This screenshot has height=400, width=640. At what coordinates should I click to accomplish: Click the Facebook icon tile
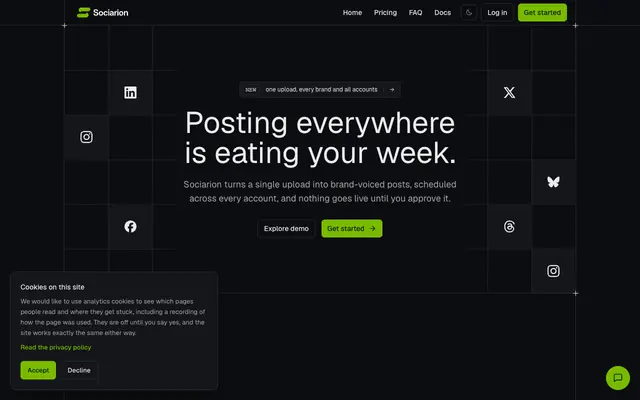coord(131,227)
